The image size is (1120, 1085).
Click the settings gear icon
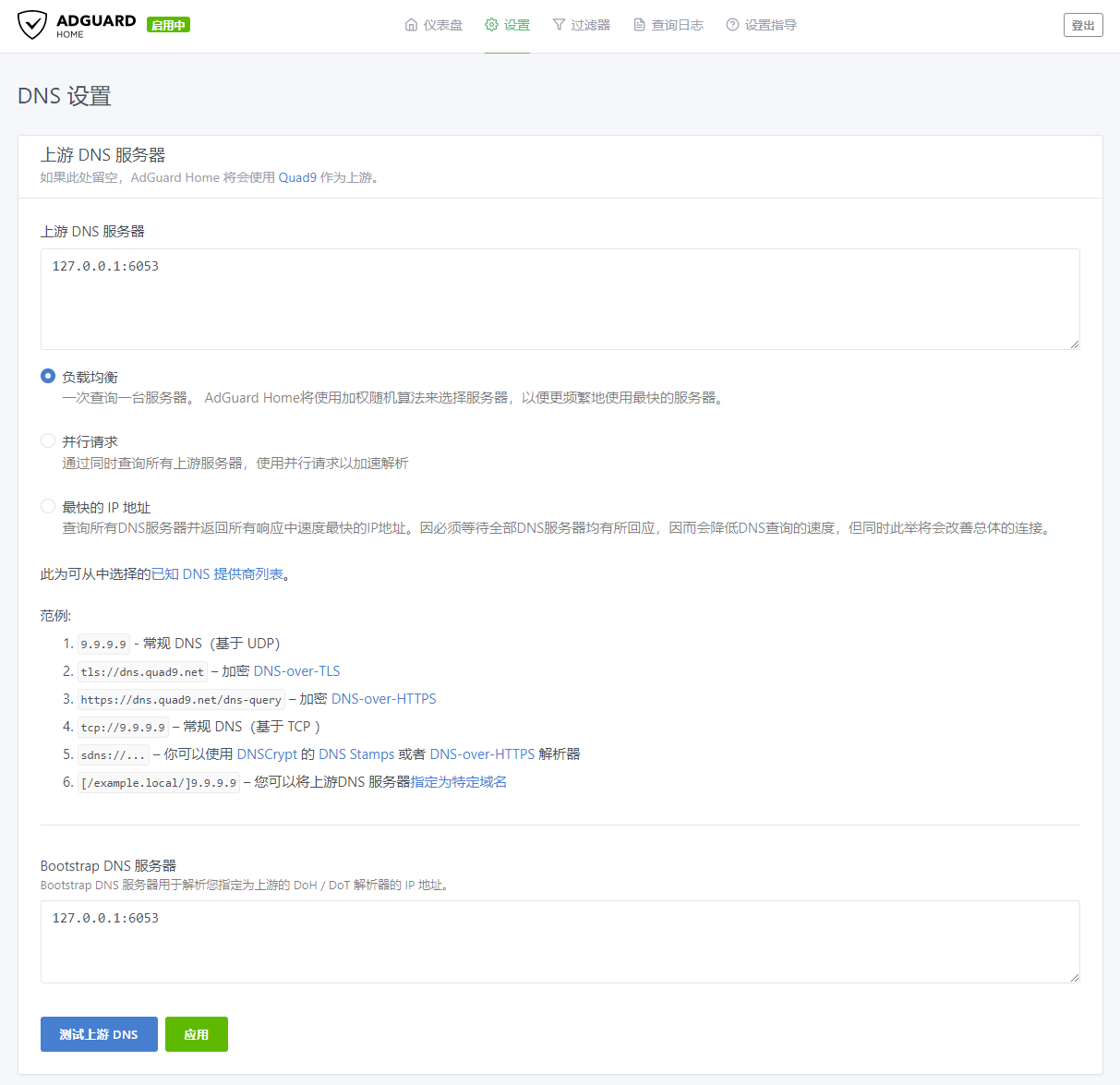(491, 25)
